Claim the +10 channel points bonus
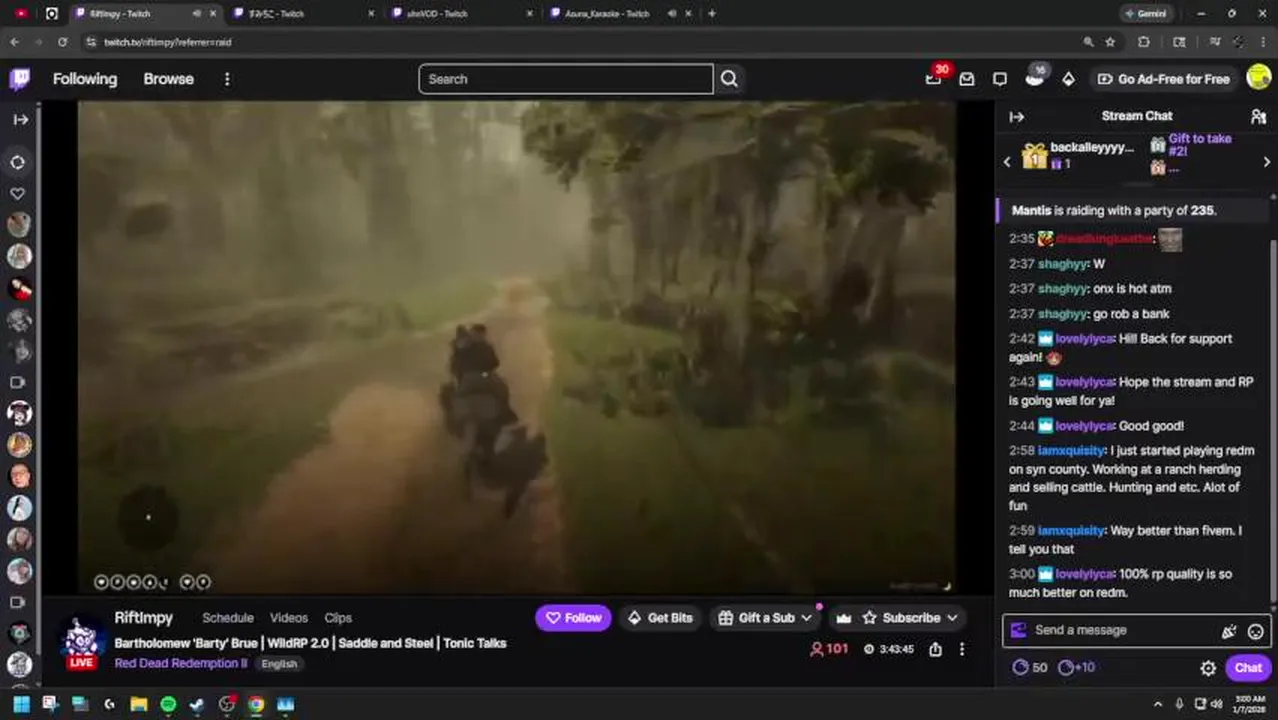 (x=1076, y=667)
